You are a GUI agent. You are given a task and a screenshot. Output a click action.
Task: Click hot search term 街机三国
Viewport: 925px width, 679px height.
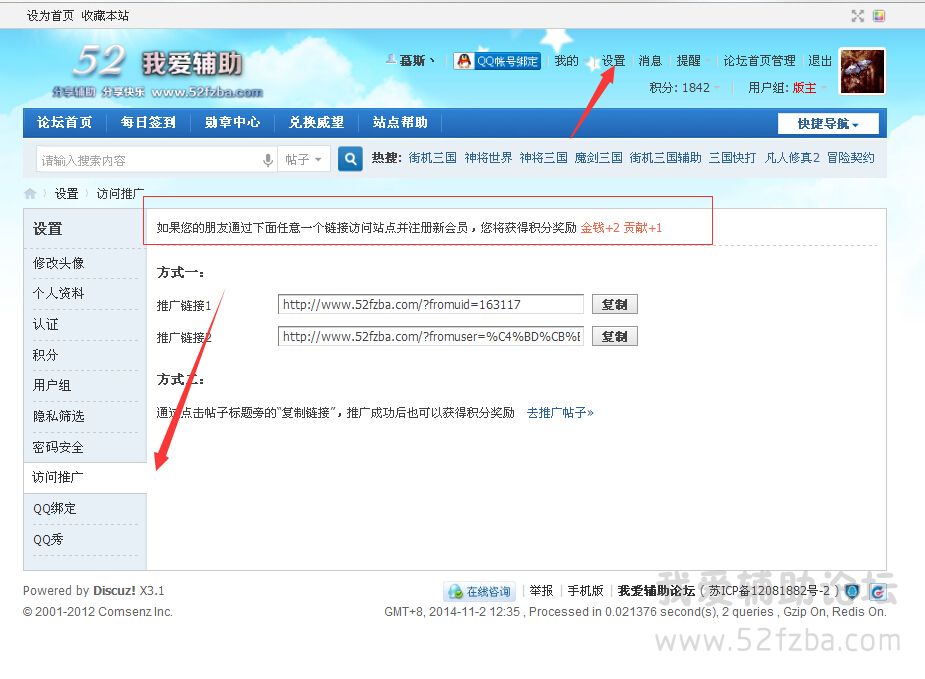(432, 158)
